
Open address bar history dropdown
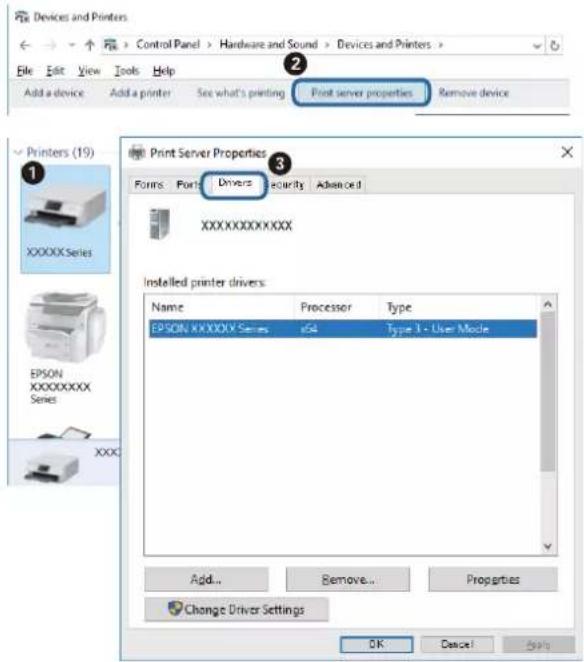coord(537,46)
